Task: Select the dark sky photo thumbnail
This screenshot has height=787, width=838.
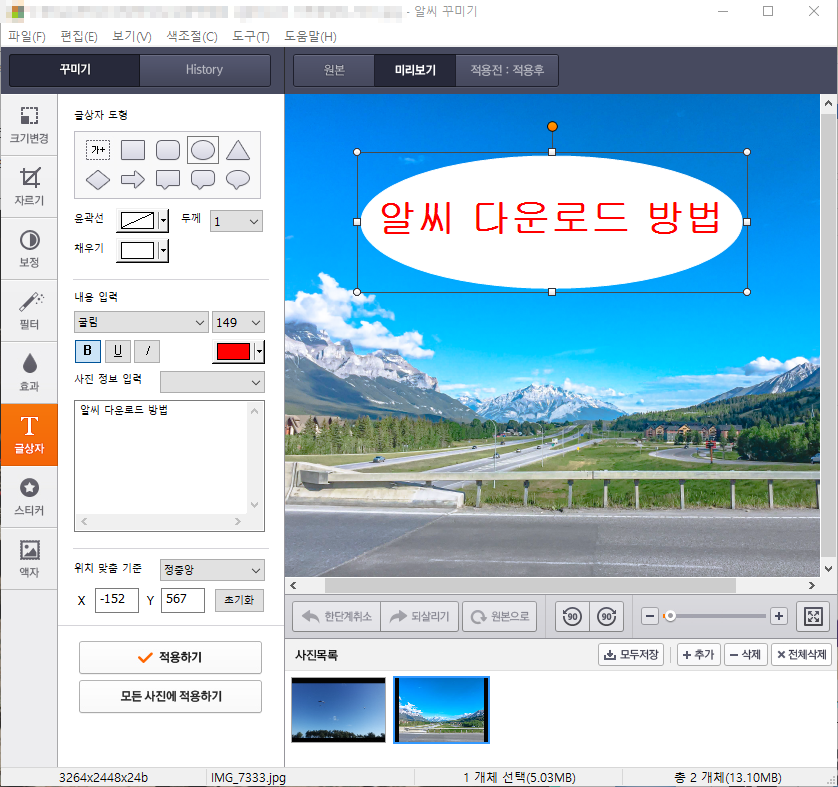Action: [338, 710]
